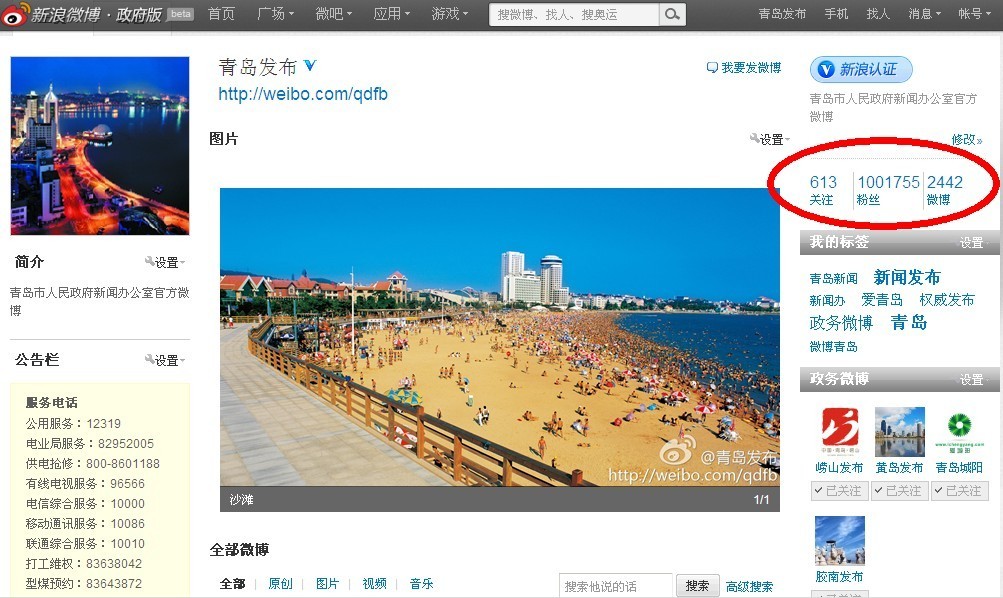Toggle 已关注 under 黄岛发布
The image size is (1003, 598).
point(899,491)
